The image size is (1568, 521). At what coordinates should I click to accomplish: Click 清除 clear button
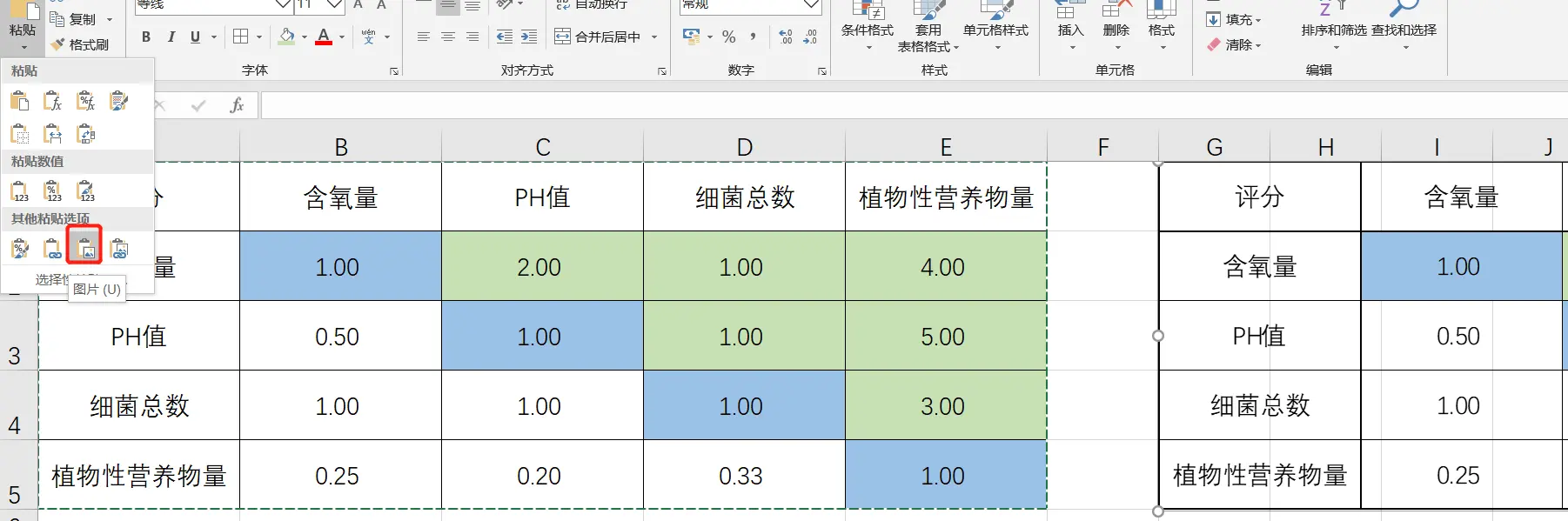click(1234, 44)
